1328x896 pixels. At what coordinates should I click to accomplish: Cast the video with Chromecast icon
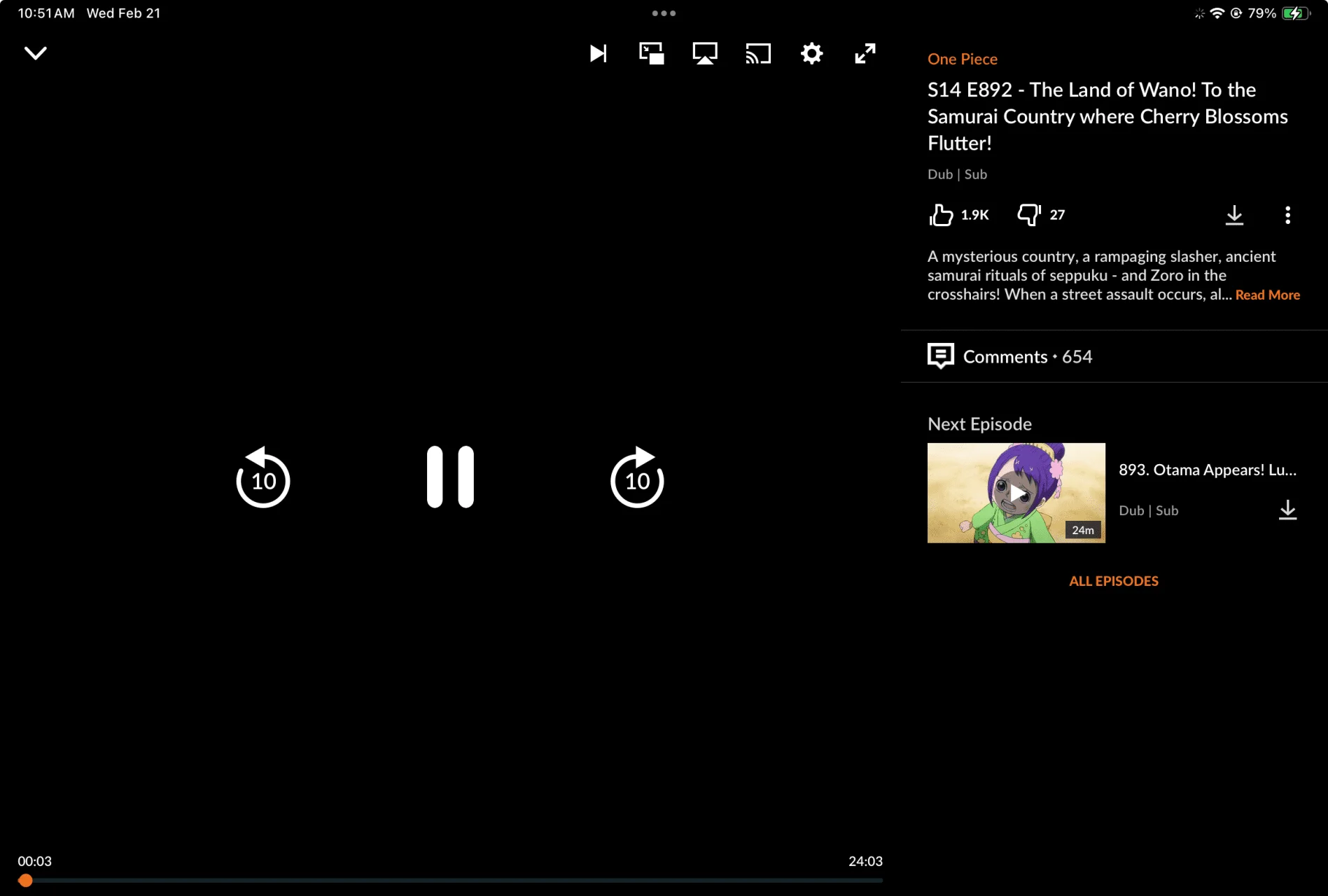758,54
